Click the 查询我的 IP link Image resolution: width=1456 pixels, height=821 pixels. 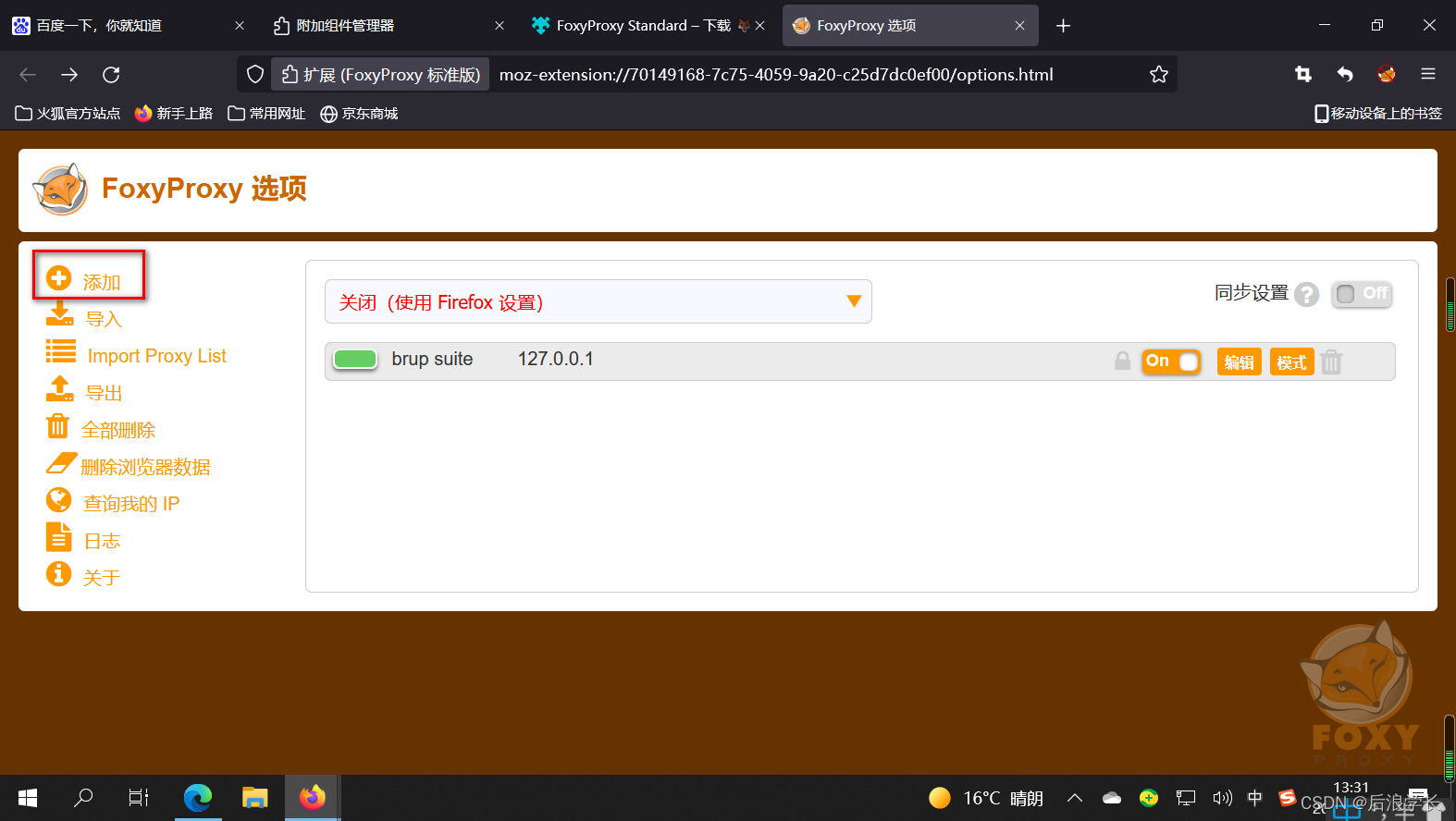point(131,504)
